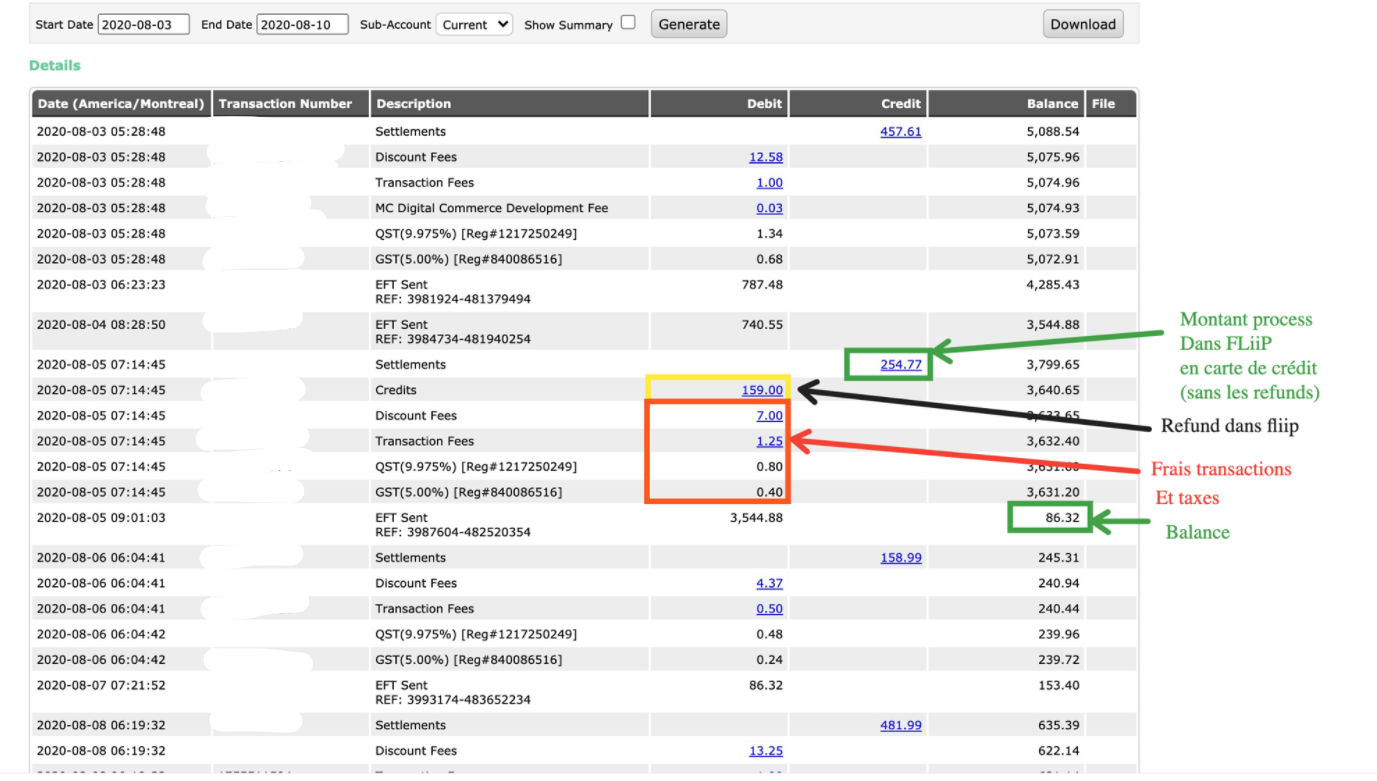1377x781 pixels.
Task: Click the Balance column header
Action: click(x=1052, y=104)
